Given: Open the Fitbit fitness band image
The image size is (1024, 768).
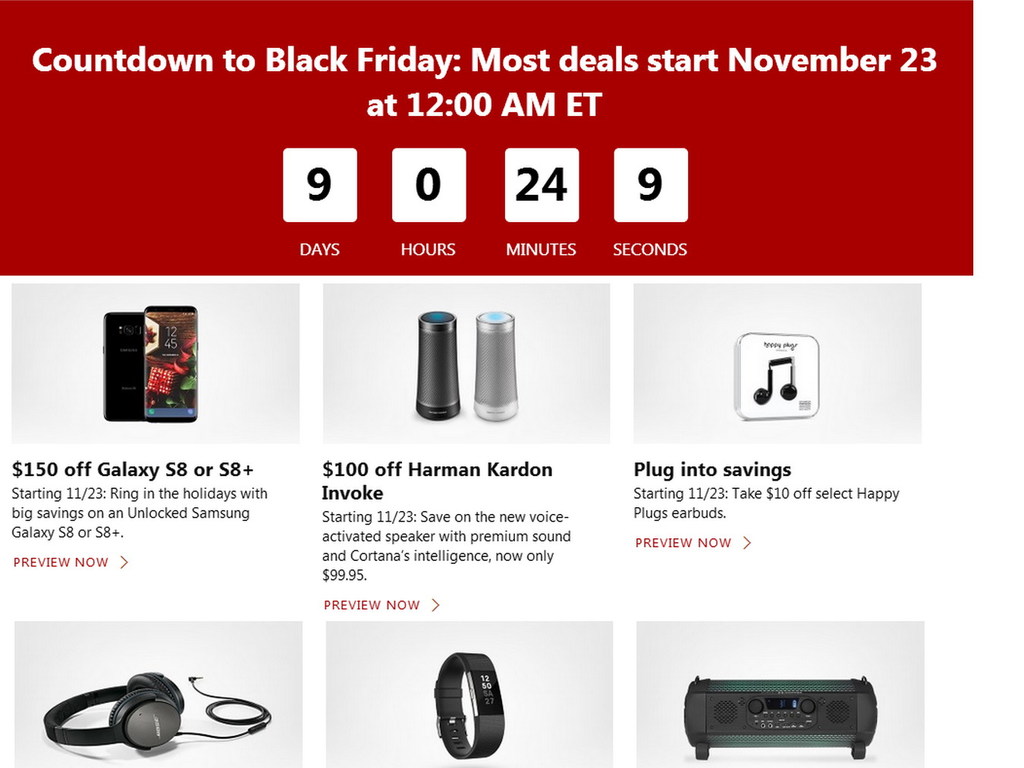Looking at the screenshot, I should [x=469, y=694].
